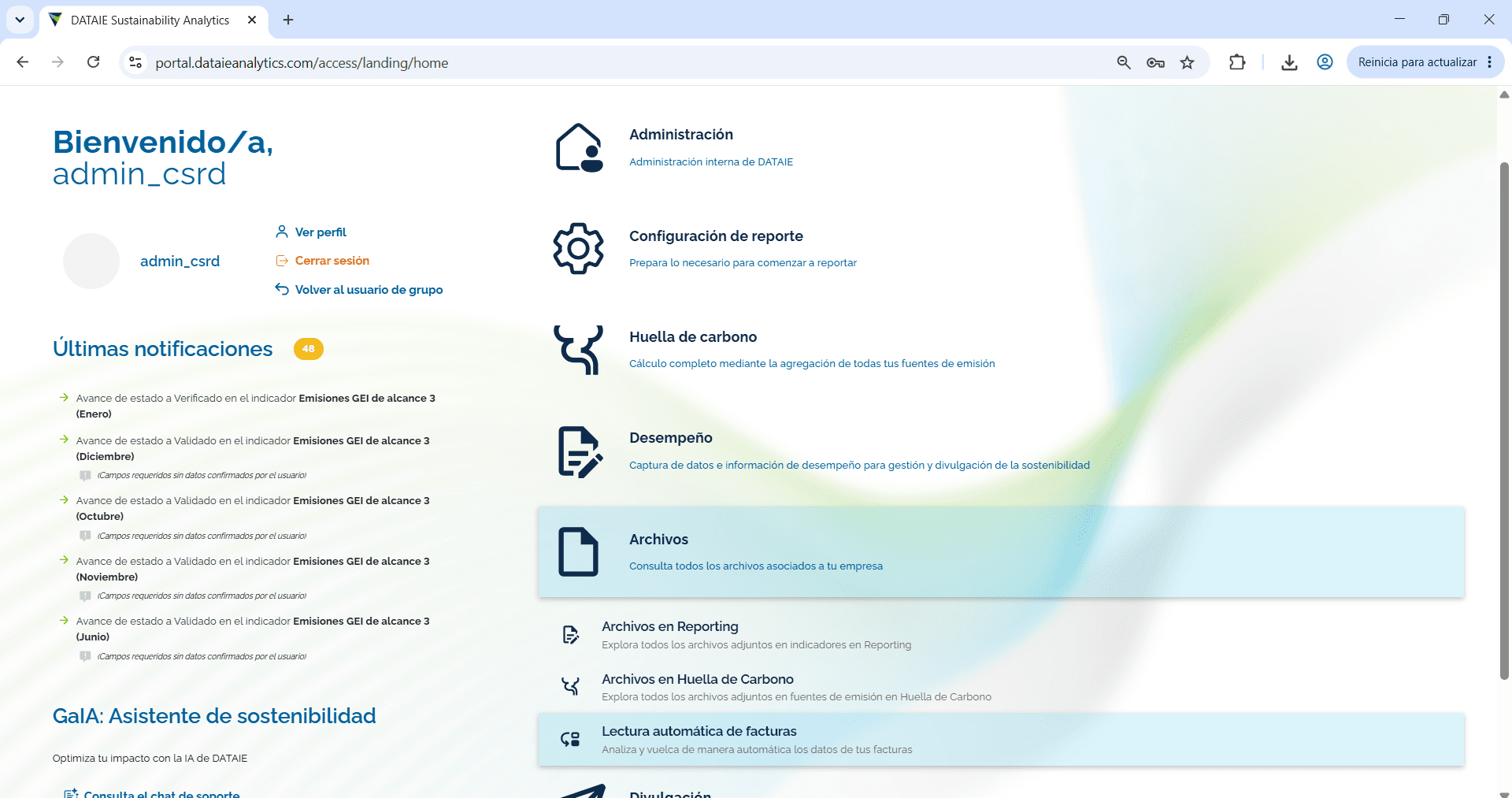Open the browser downloads icon
The width and height of the screenshot is (1512, 798).
click(x=1289, y=62)
